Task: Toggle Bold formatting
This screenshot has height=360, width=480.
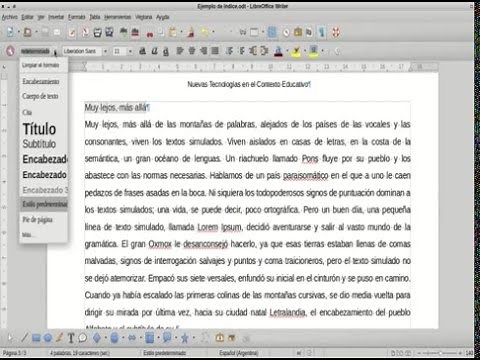Action: point(142,51)
